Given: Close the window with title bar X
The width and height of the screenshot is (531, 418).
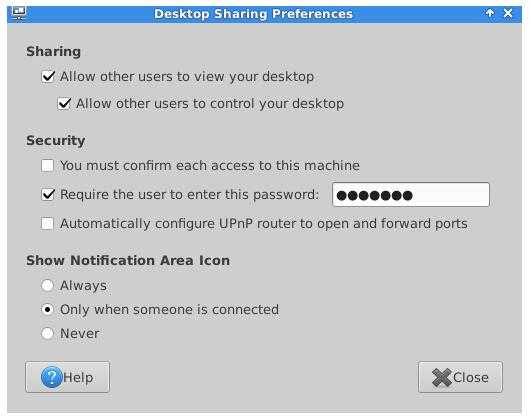Looking at the screenshot, I should tap(508, 13).
